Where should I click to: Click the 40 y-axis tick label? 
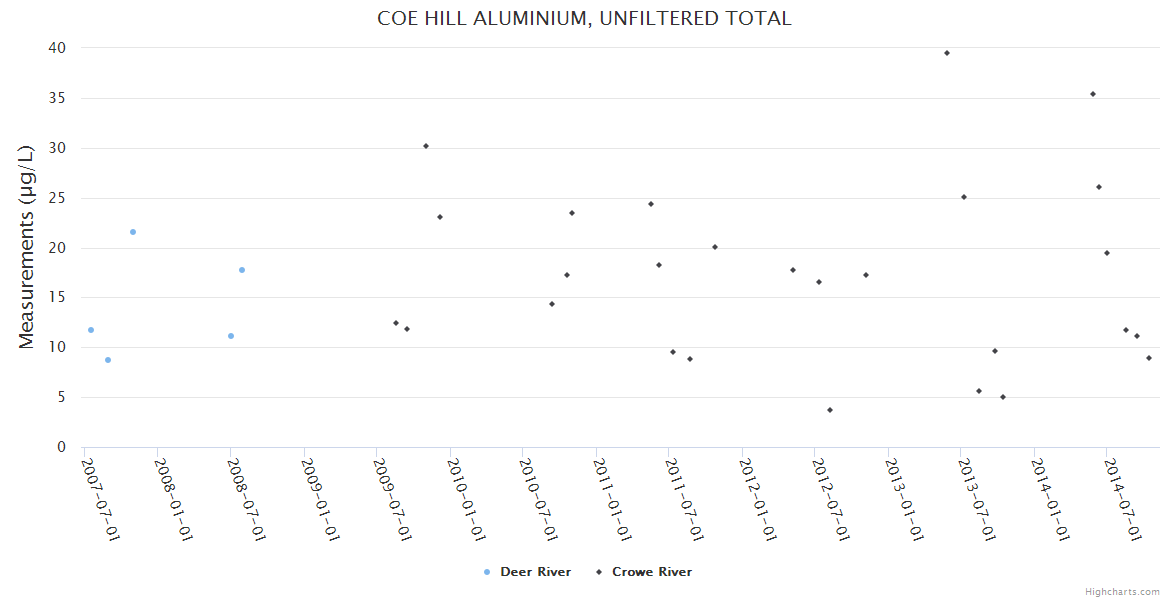pyautogui.click(x=56, y=48)
